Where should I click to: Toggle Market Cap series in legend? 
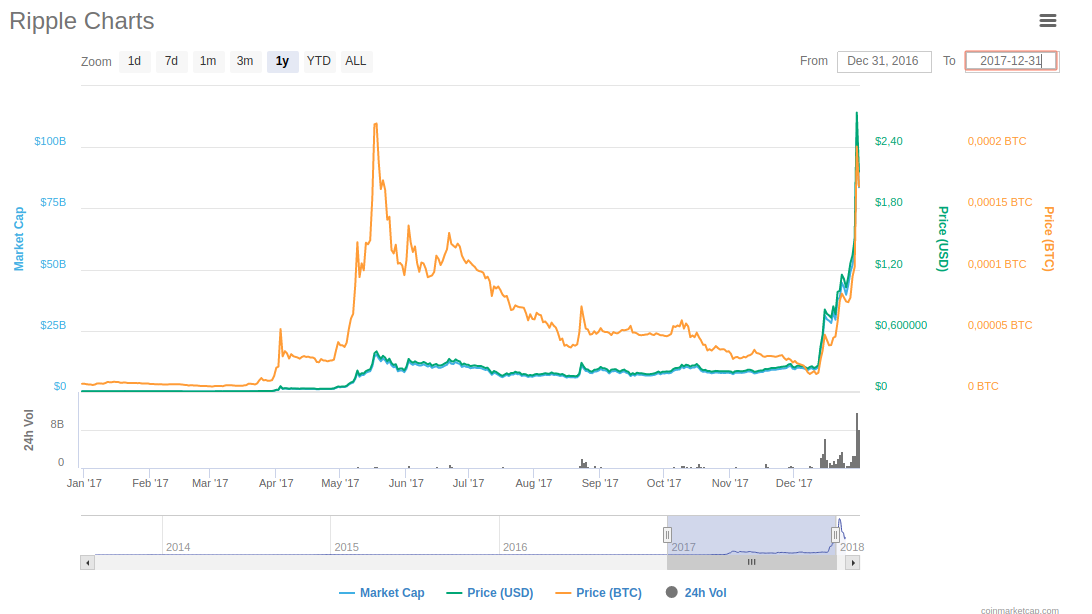tap(382, 593)
